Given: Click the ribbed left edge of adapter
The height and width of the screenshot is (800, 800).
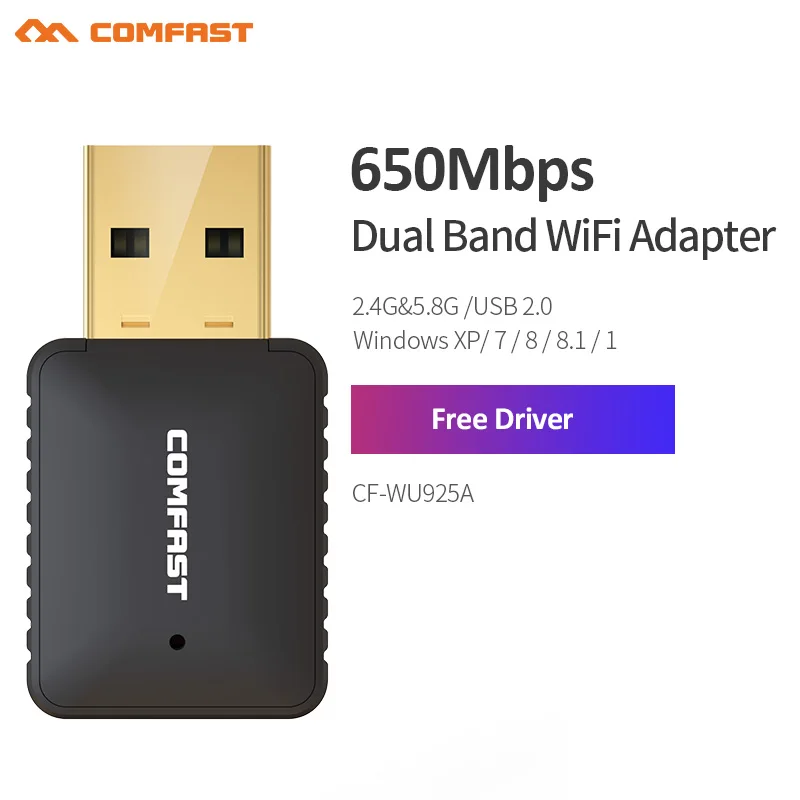Looking at the screenshot, I should click(x=31, y=528).
